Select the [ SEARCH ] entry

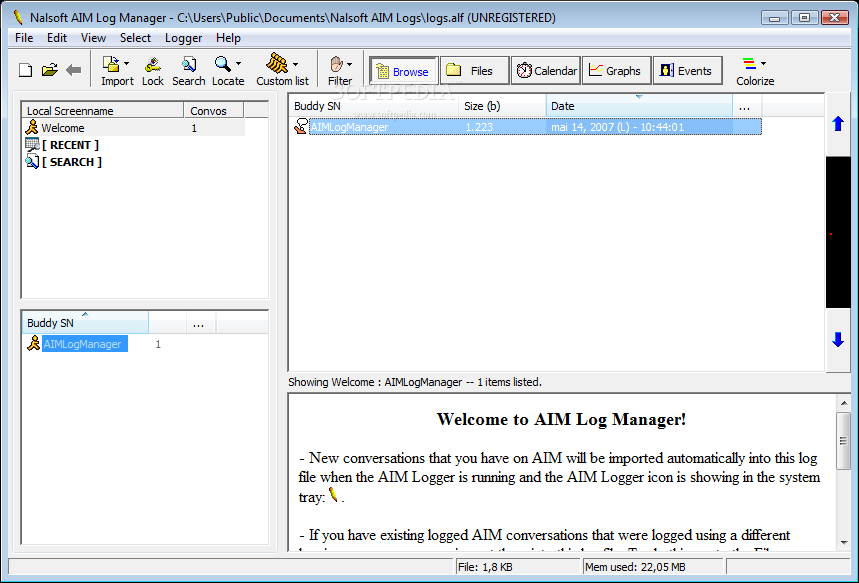tap(72, 162)
